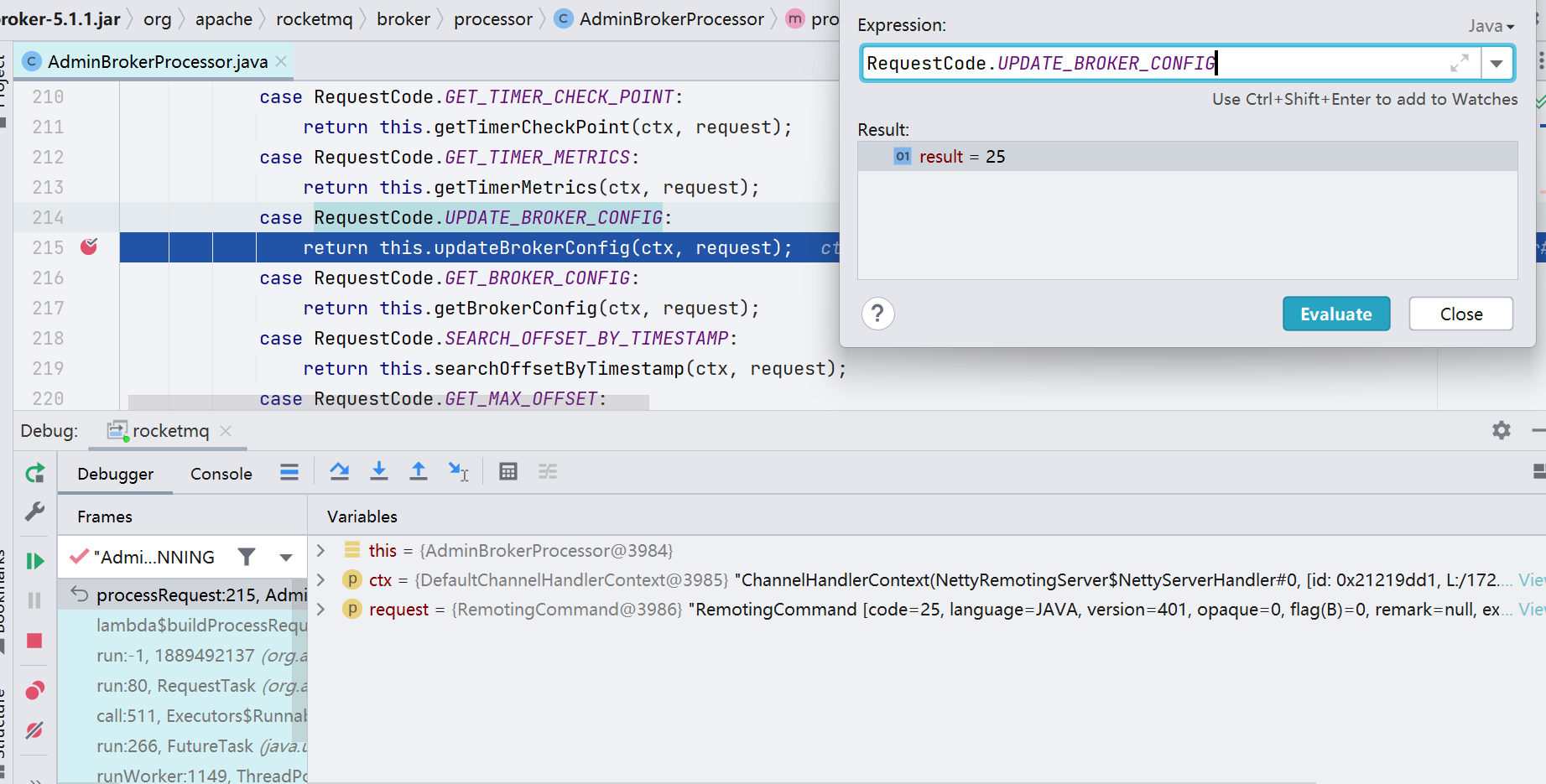Toggle the breakpoint on line 215
This screenshot has width=1546, height=784.
coord(86,247)
